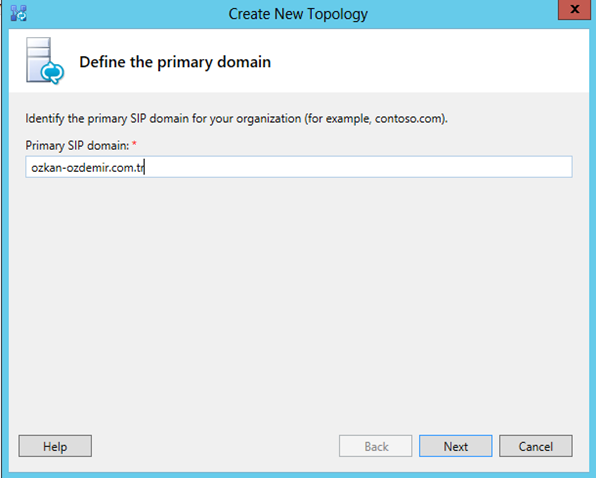The height and width of the screenshot is (478, 596).
Task: Cancel the new topology wizard
Action: point(536,446)
